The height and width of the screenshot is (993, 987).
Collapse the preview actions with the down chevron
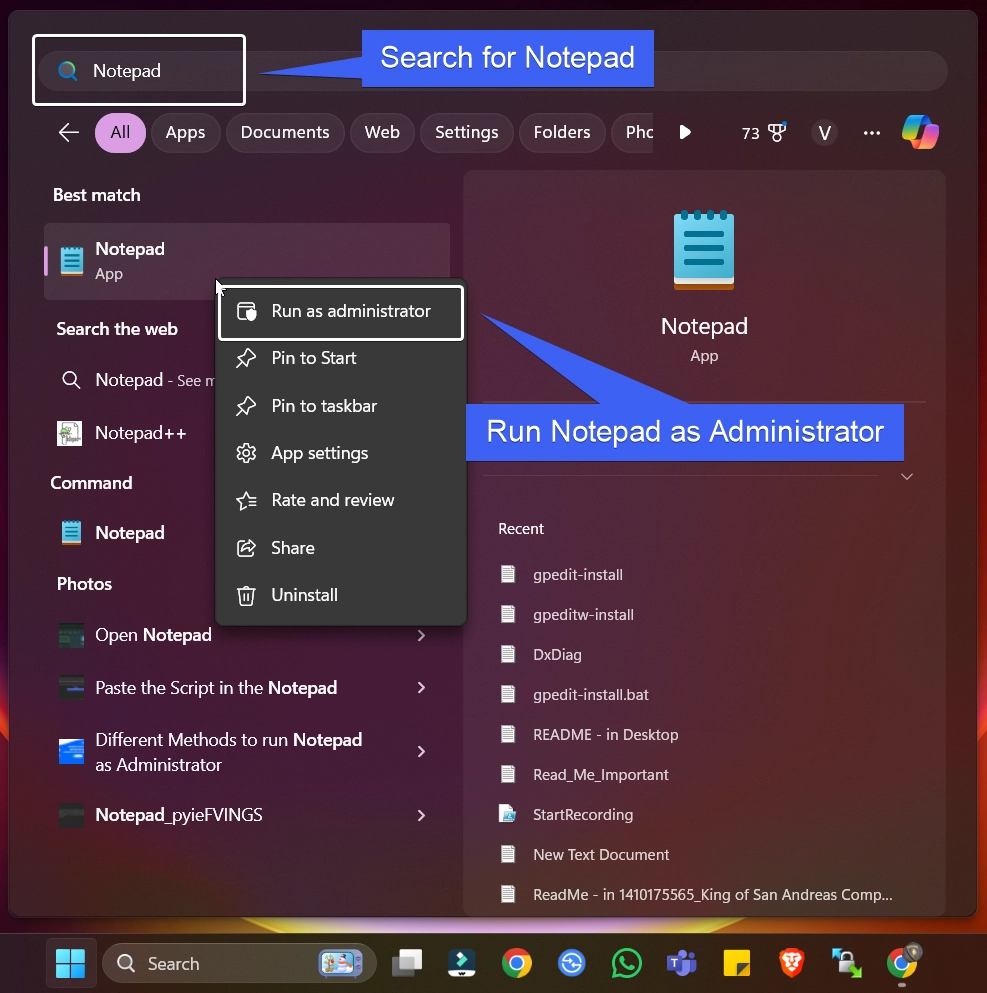click(907, 477)
